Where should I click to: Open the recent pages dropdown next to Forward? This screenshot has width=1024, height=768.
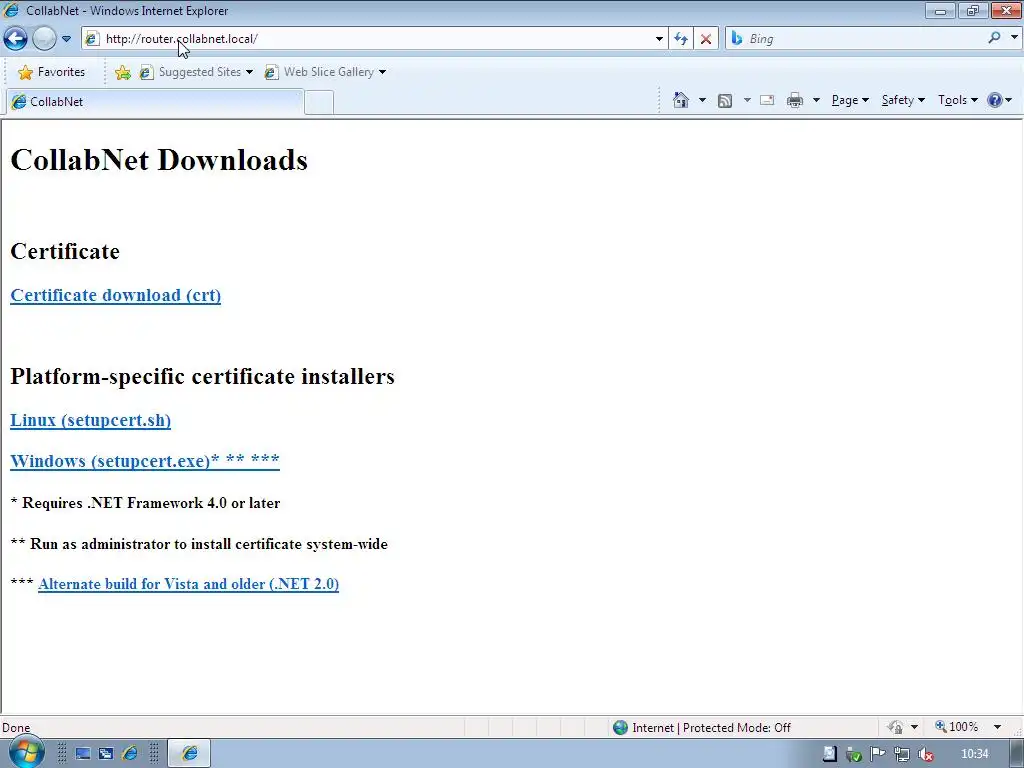(x=66, y=39)
